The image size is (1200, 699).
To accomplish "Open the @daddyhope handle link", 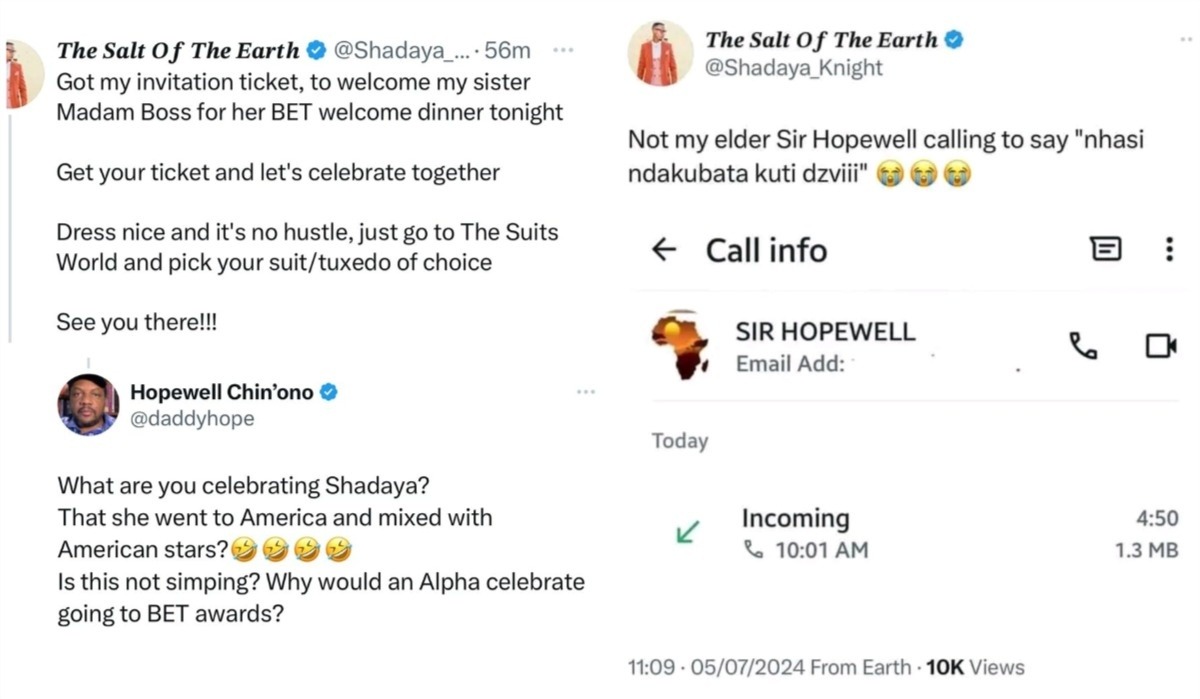I will (192, 418).
